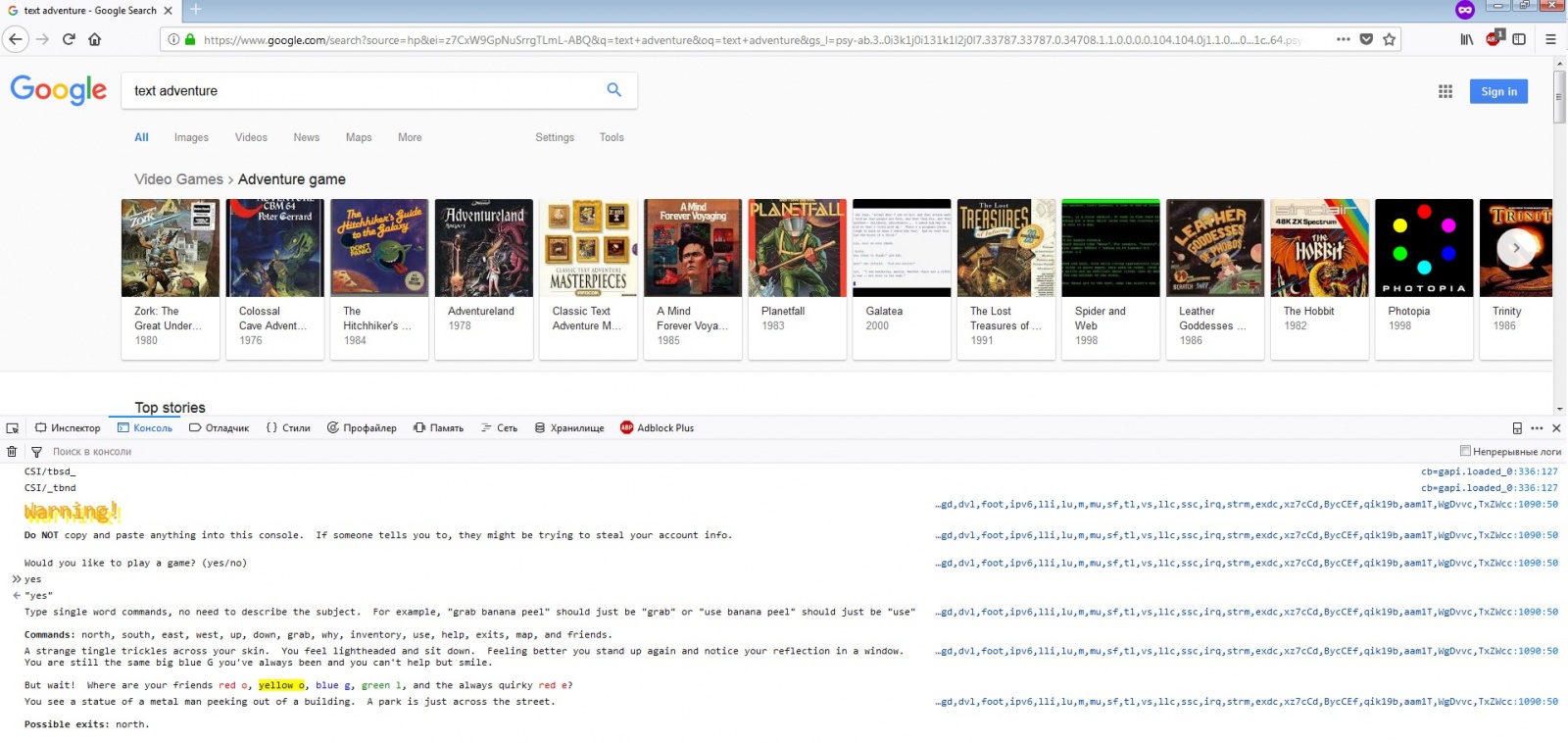The width and height of the screenshot is (1568, 743).
Task: Click the Video Games breadcrumb link
Action: point(178,179)
